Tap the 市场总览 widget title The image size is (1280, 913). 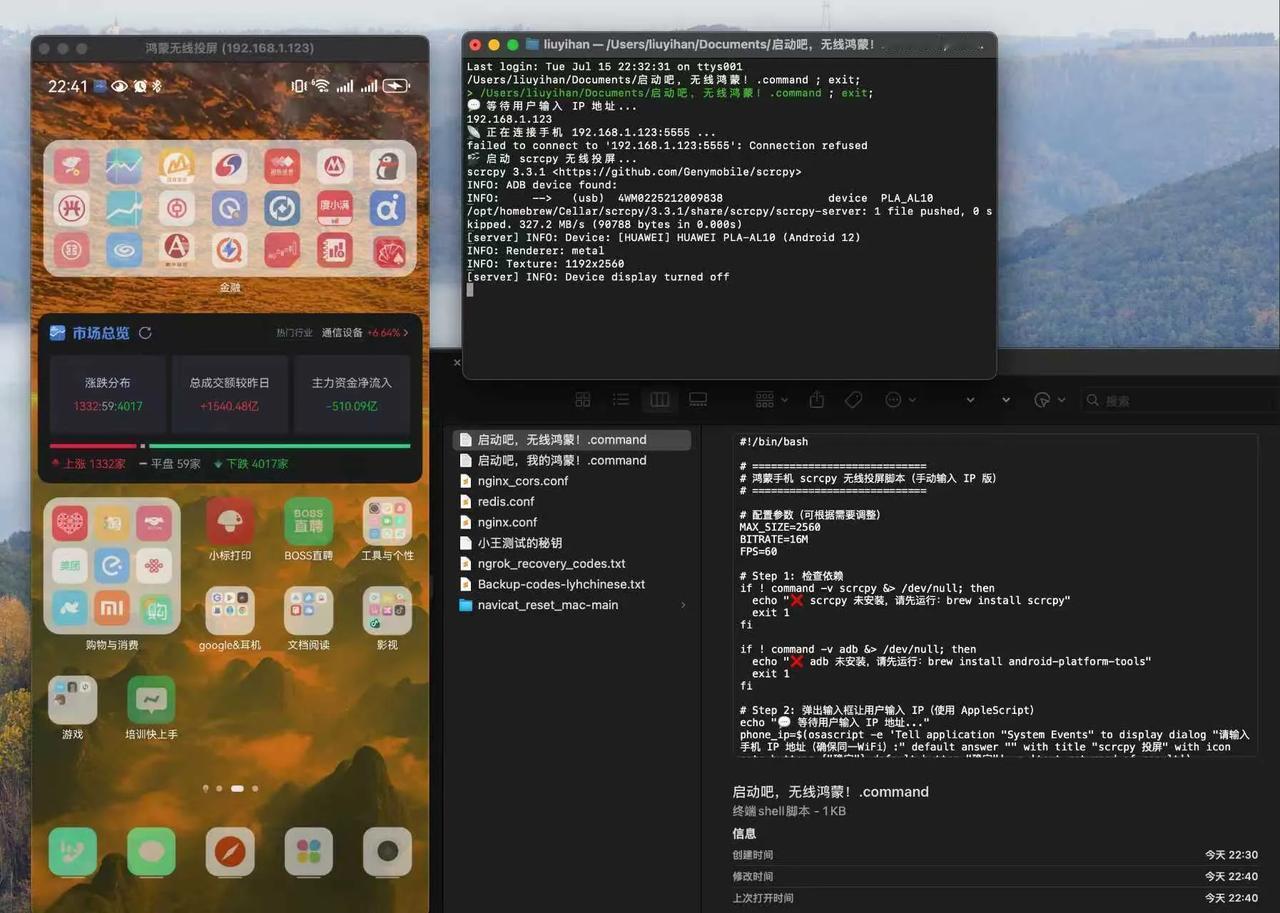(x=100, y=333)
